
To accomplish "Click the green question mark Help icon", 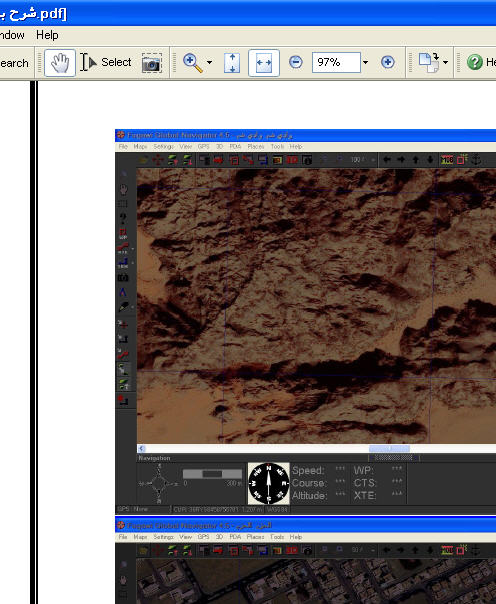I will click(474, 62).
